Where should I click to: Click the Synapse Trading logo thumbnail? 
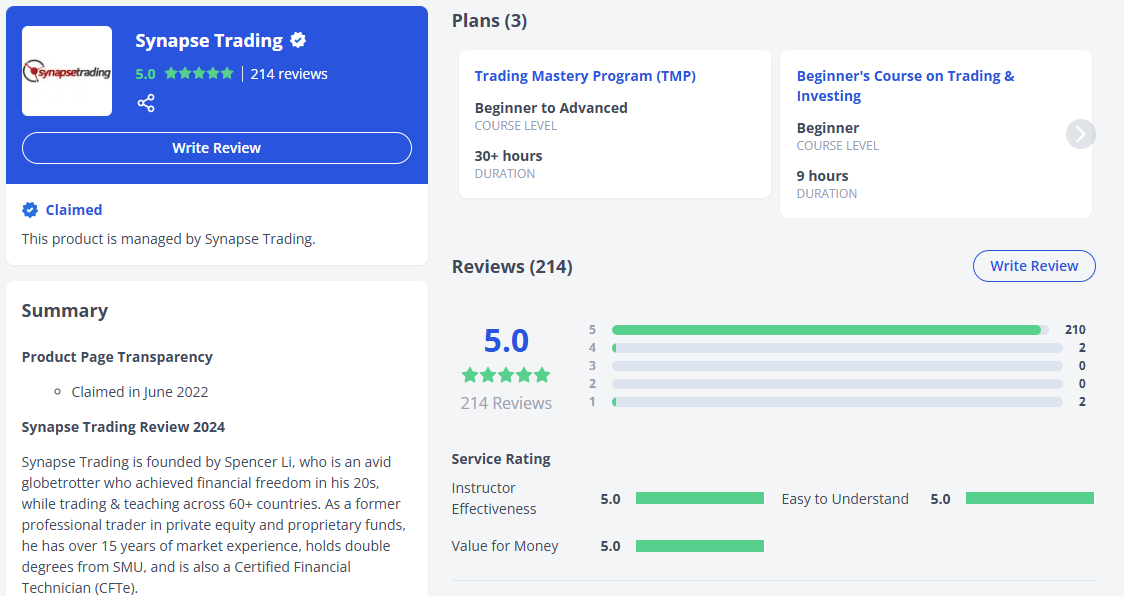coord(67,71)
